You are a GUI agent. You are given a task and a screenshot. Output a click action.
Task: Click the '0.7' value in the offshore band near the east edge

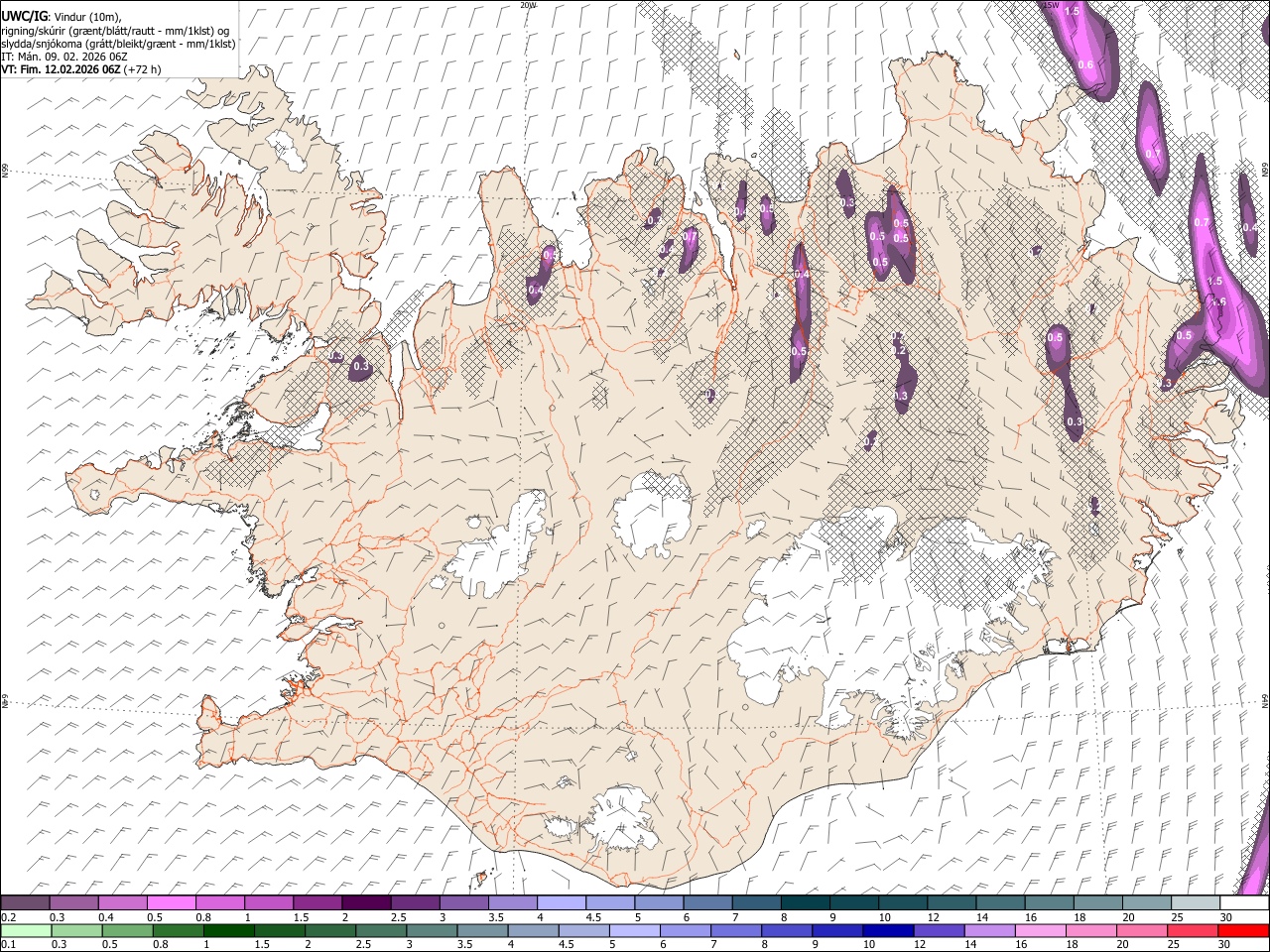(1203, 222)
